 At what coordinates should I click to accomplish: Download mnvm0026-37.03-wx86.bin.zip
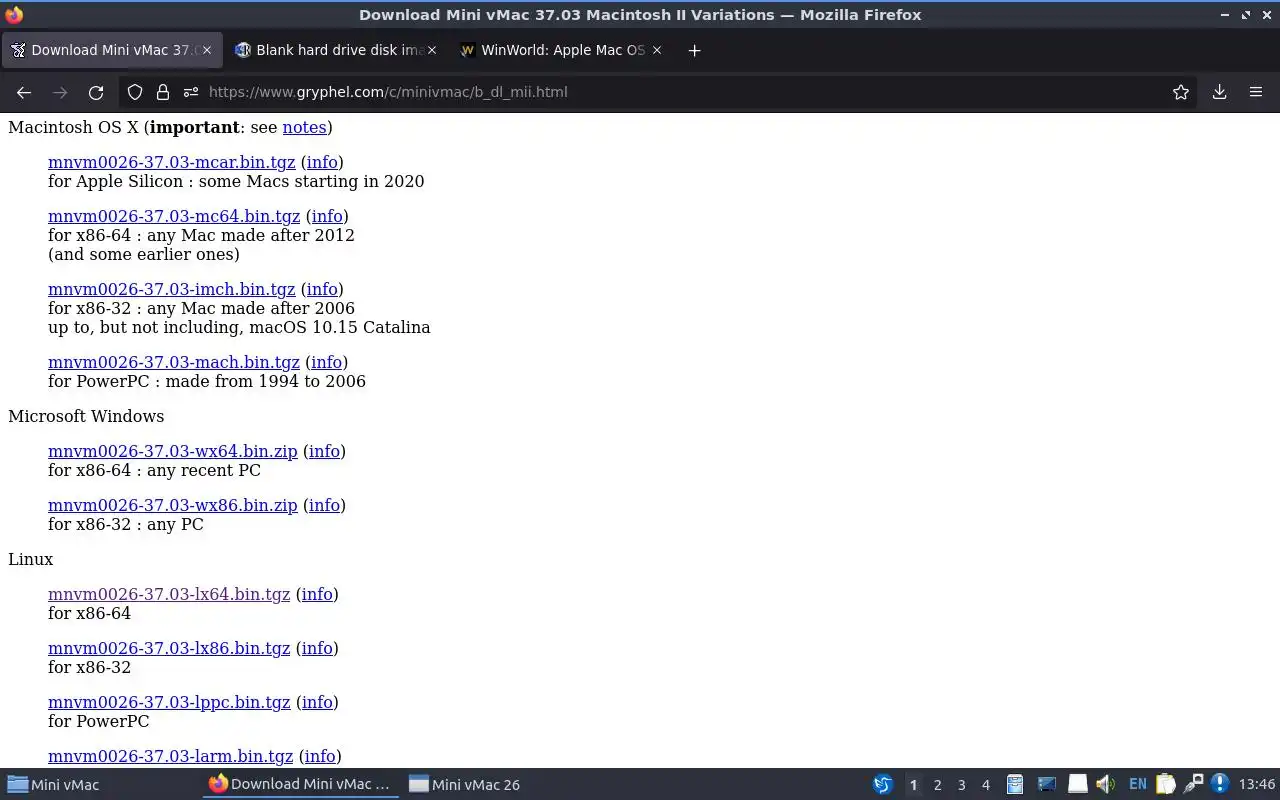point(173,505)
